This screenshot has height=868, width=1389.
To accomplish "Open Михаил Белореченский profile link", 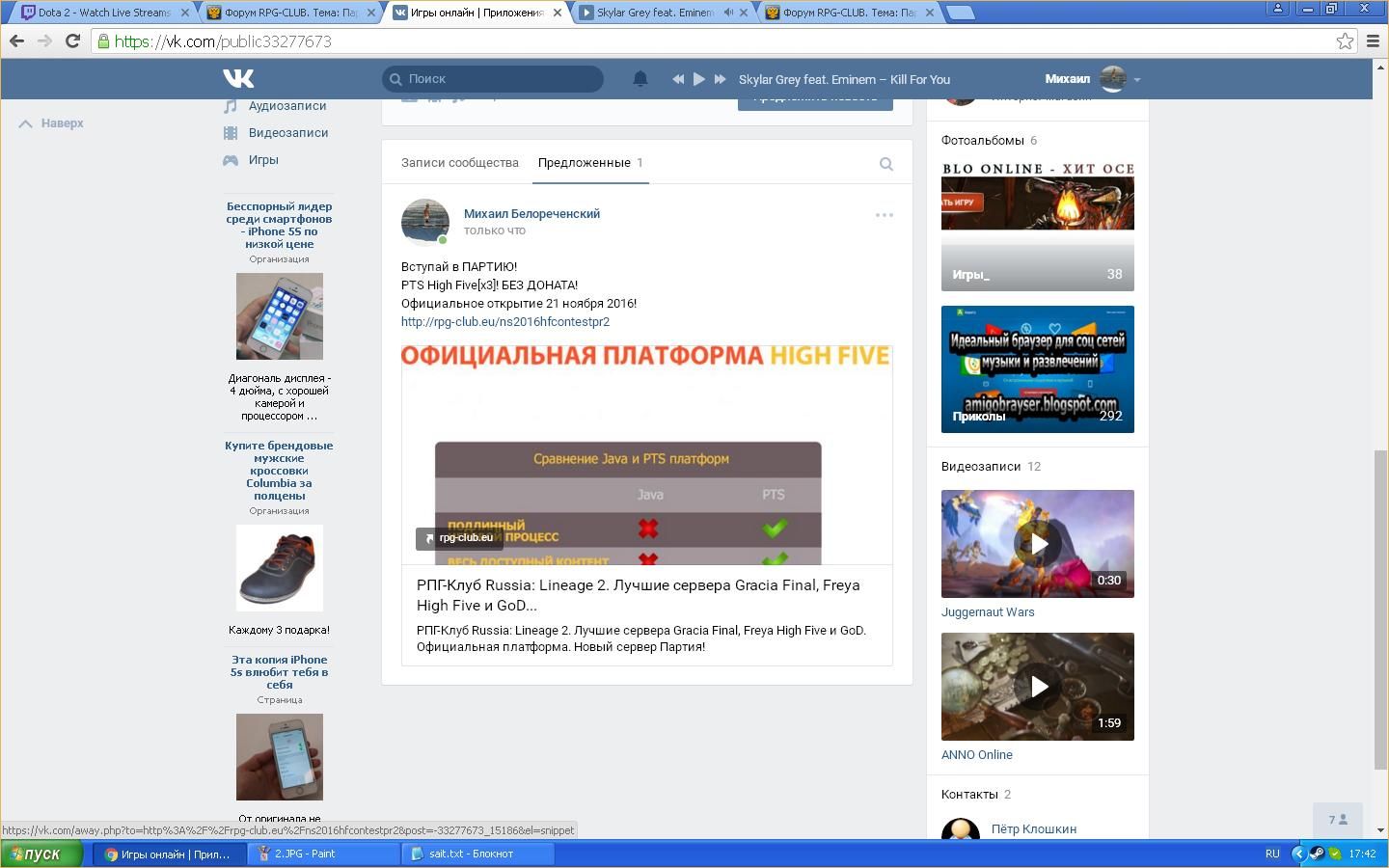I will pyautogui.click(x=531, y=214).
